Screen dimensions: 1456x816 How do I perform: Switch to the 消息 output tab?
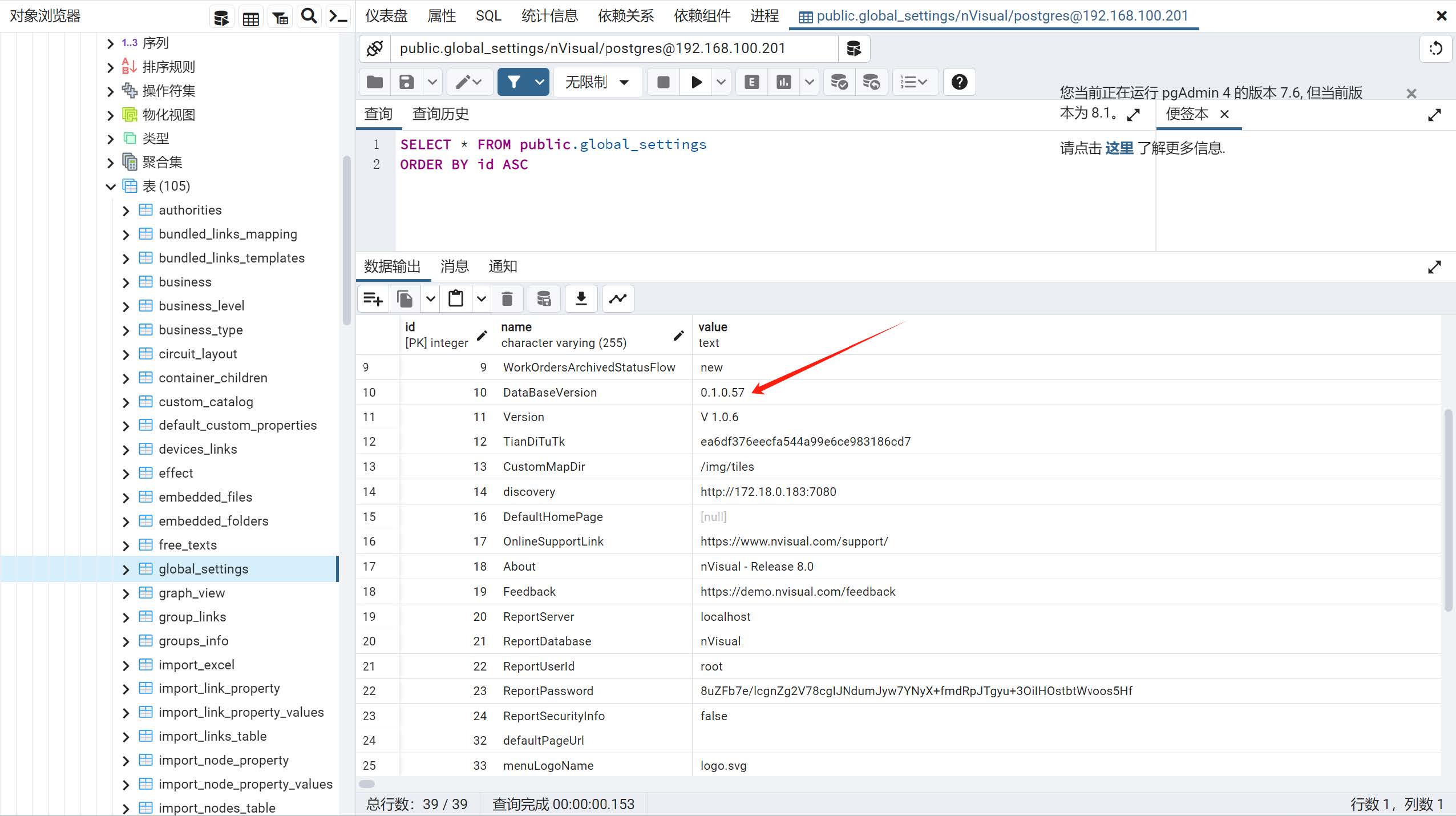point(454,266)
